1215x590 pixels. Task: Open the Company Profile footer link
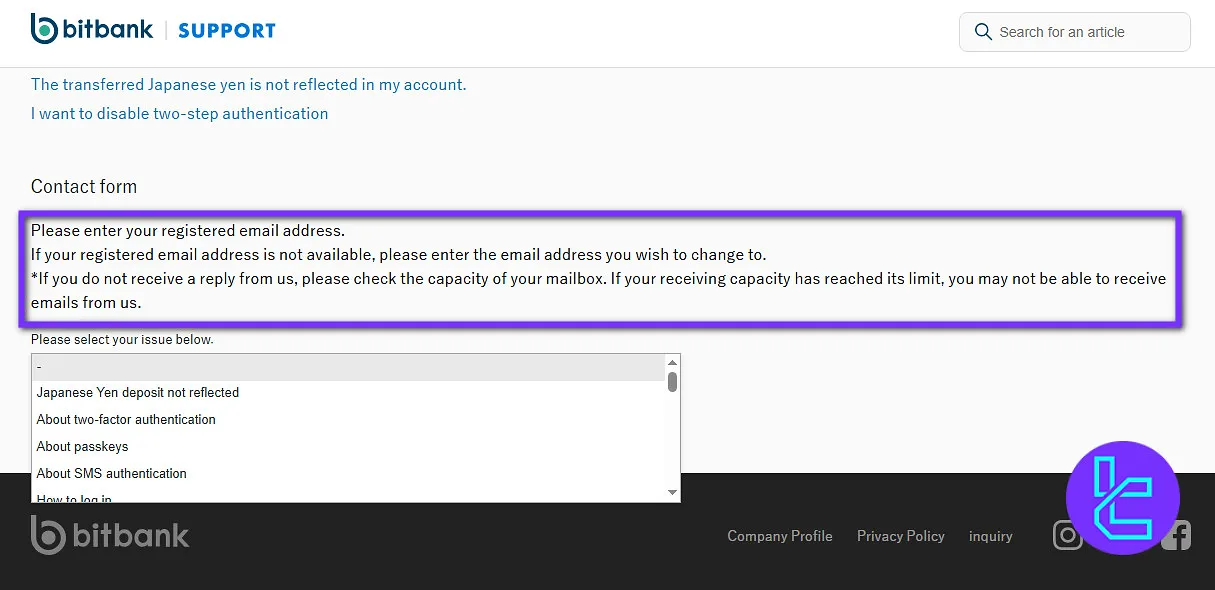pos(779,536)
